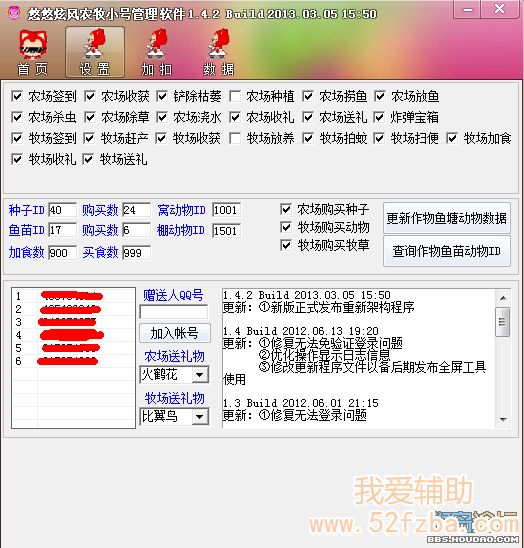Click changelog line 1.3 Build 2012.06.01
This screenshot has height=548, width=524.
301,403
